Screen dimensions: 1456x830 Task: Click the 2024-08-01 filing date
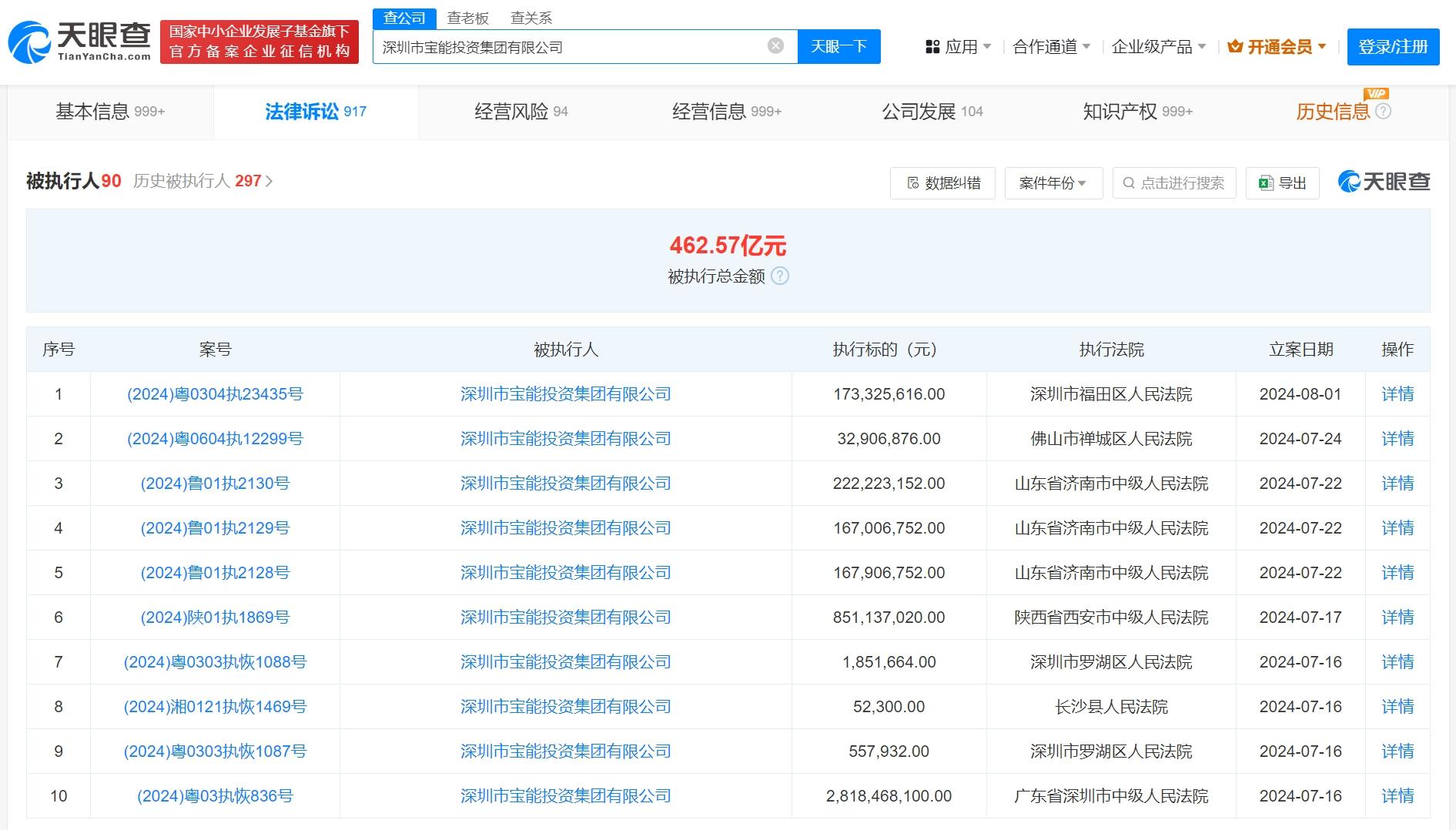point(1300,394)
